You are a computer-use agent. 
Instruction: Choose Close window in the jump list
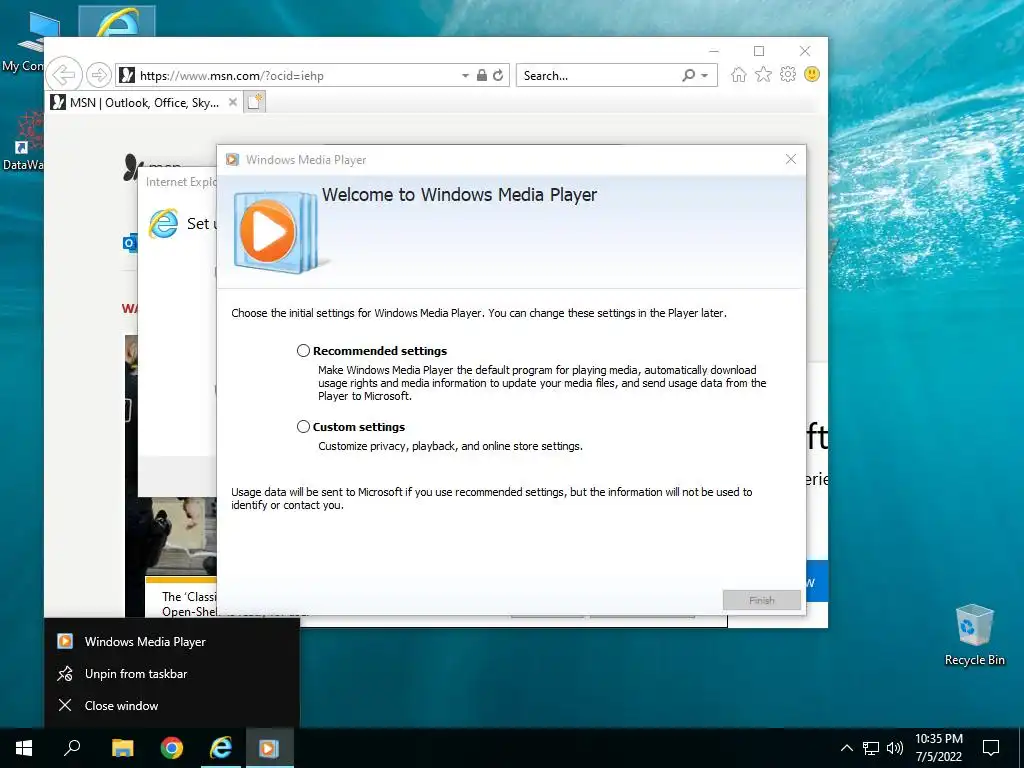click(x=171, y=706)
